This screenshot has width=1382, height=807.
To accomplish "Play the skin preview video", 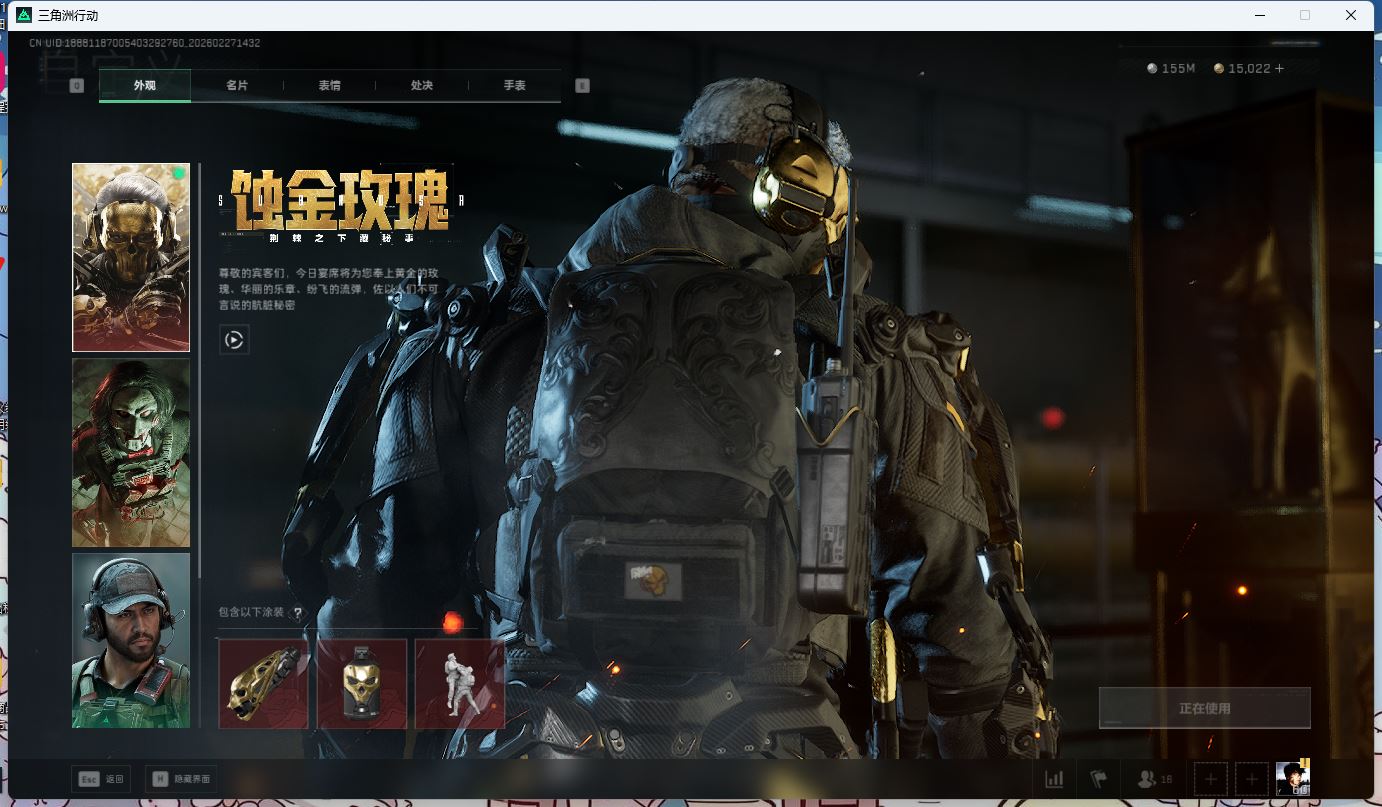I will pyautogui.click(x=234, y=340).
